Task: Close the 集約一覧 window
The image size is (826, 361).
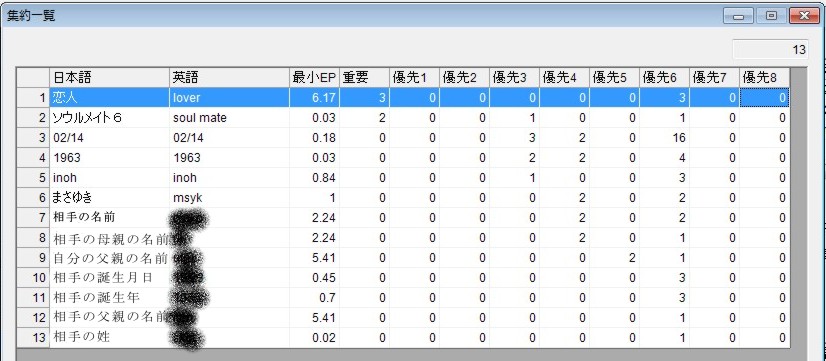Action: [805, 16]
